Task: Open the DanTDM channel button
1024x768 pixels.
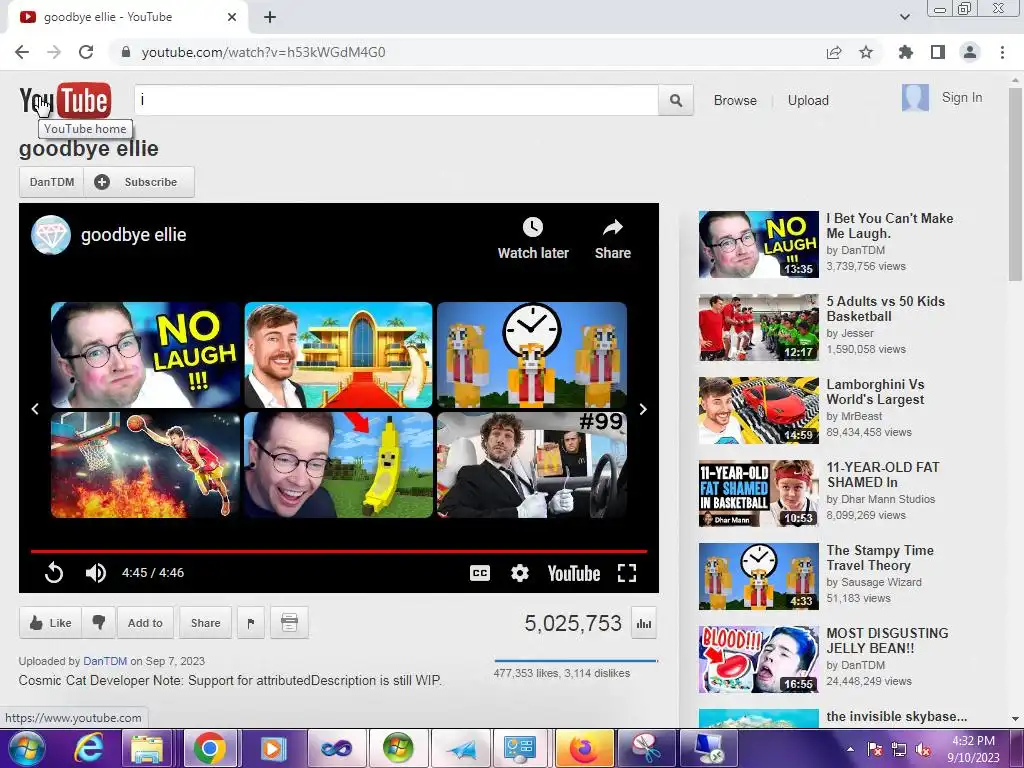Action: click(x=52, y=182)
